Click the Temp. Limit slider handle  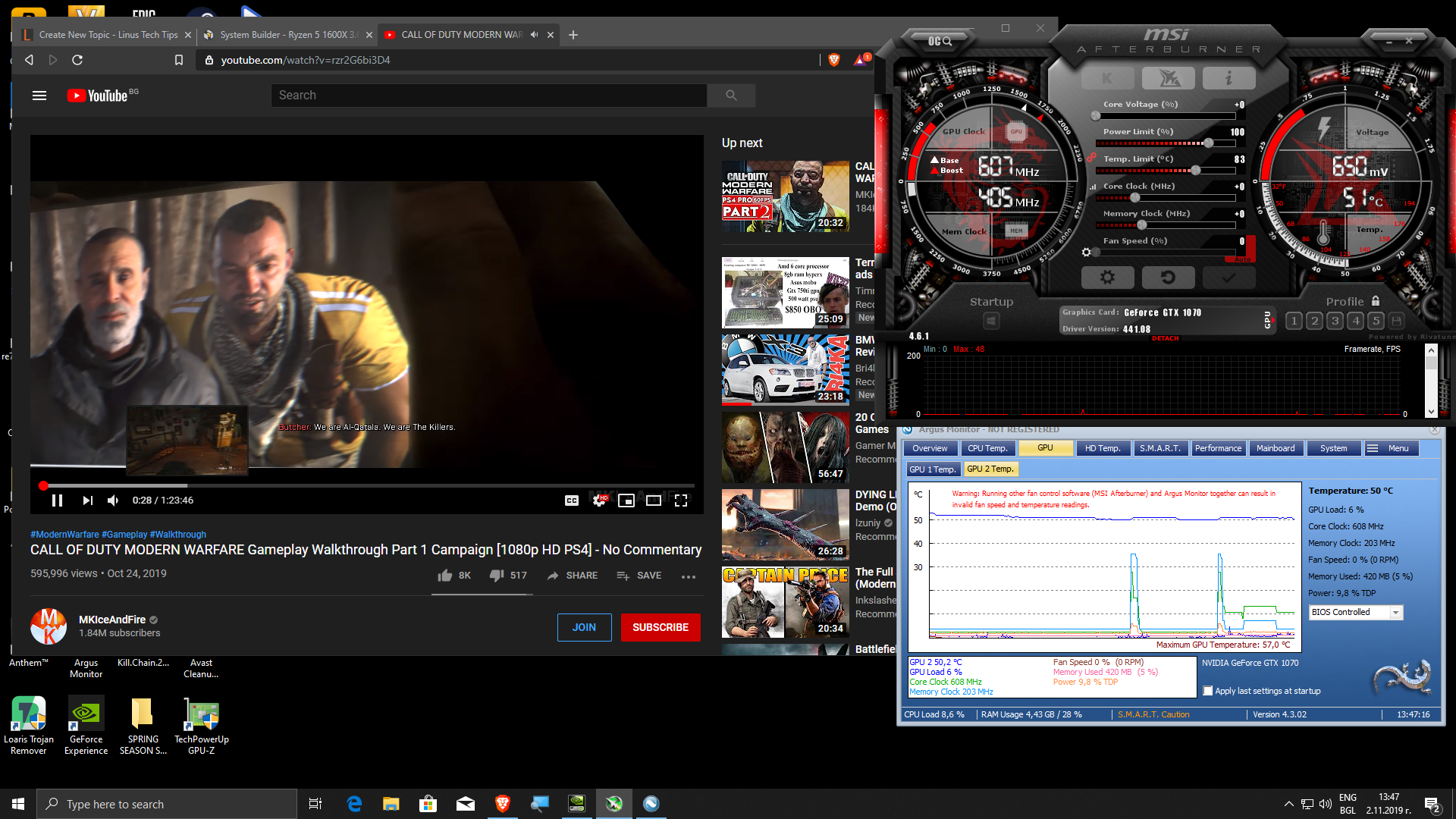click(1196, 171)
